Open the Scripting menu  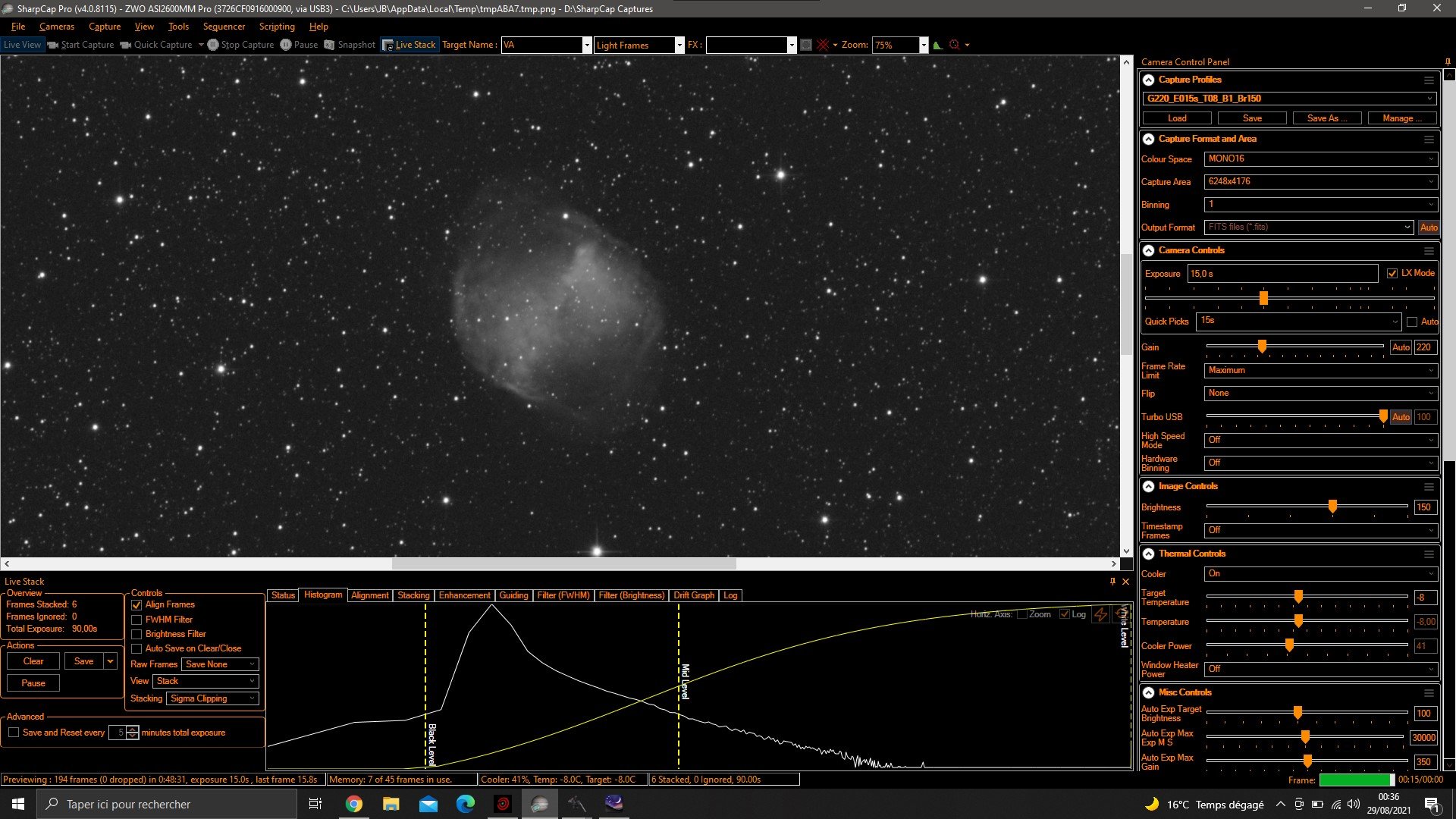click(x=277, y=27)
